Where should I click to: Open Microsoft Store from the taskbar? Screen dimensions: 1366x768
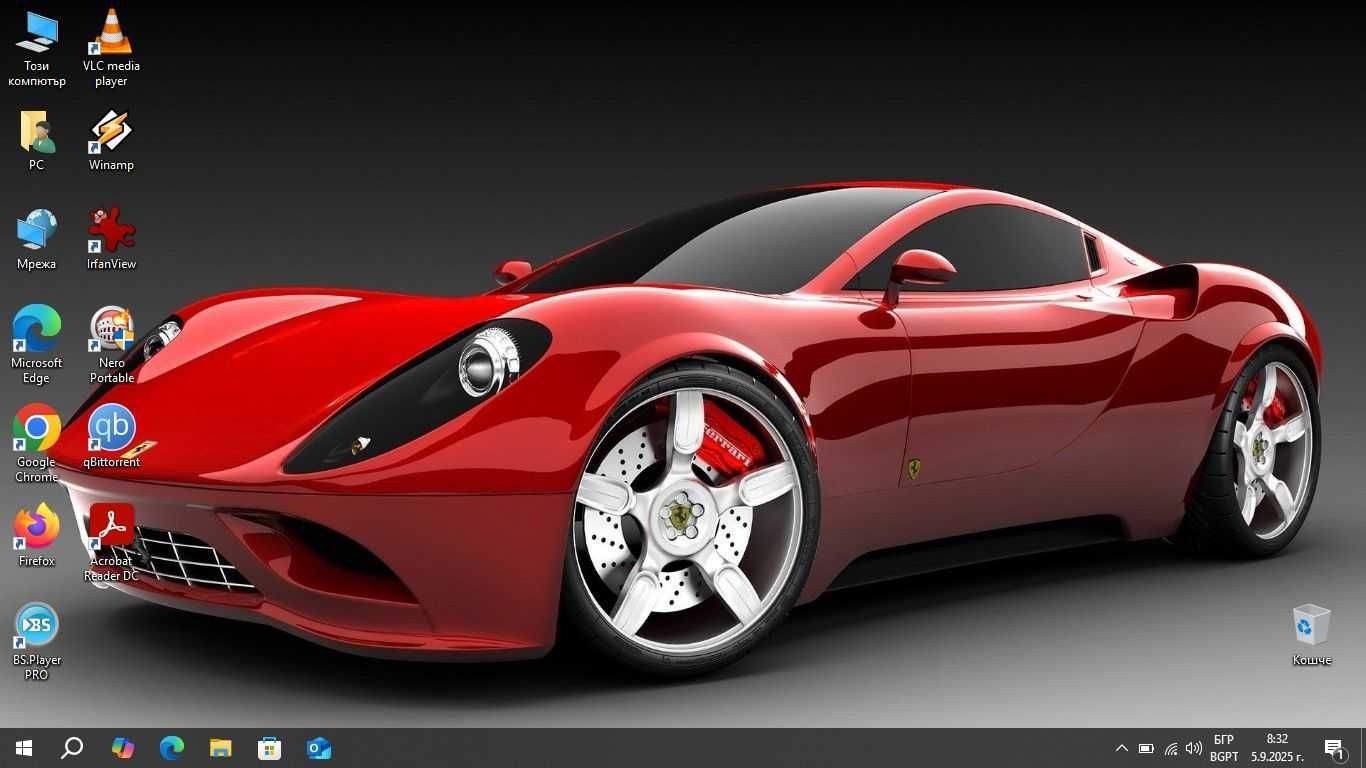270,748
